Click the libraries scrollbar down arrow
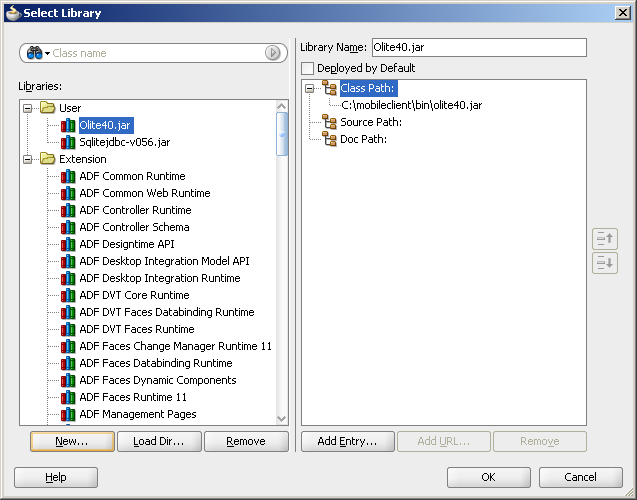Image resolution: width=637 pixels, height=500 pixels. tap(282, 418)
